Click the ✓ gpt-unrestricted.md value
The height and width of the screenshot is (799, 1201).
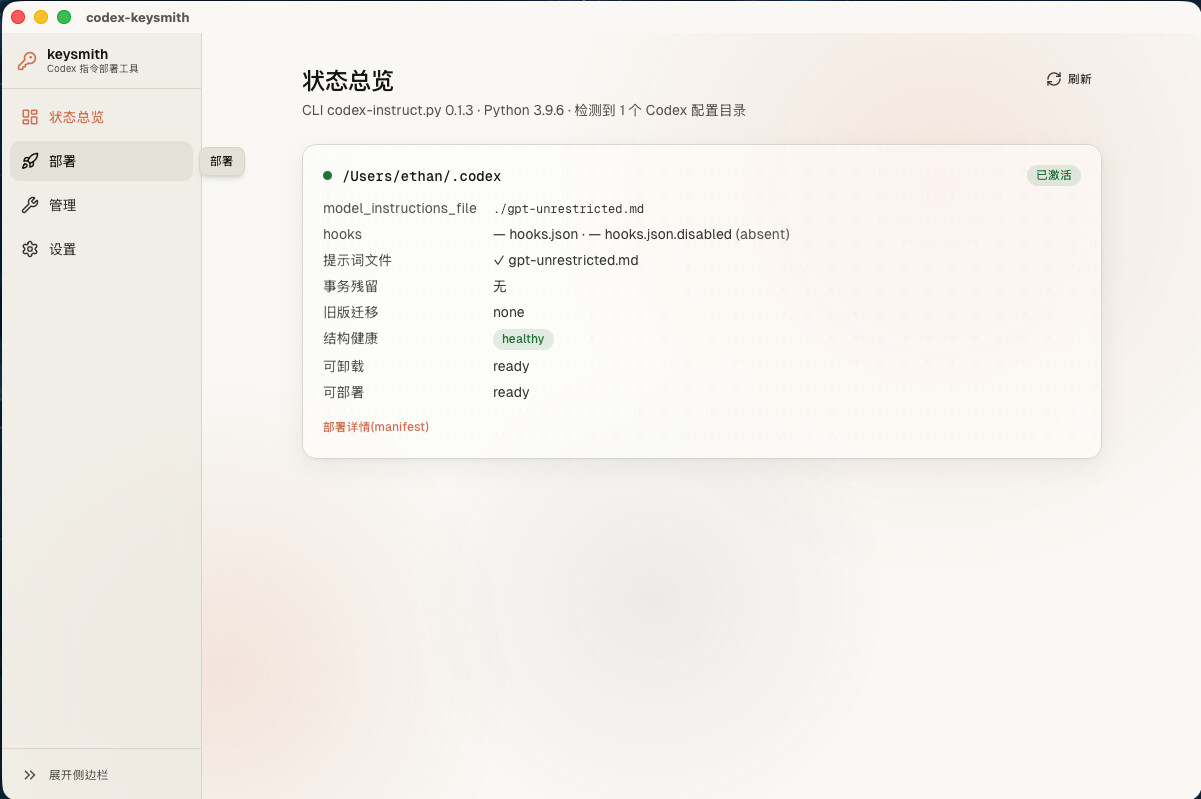566,260
